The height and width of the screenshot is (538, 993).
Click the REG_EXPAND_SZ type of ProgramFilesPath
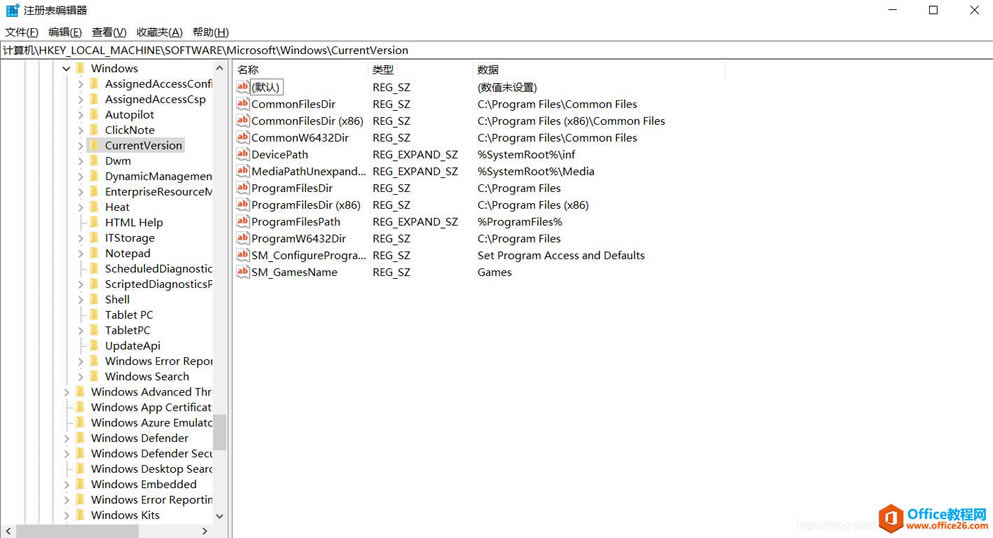click(415, 222)
